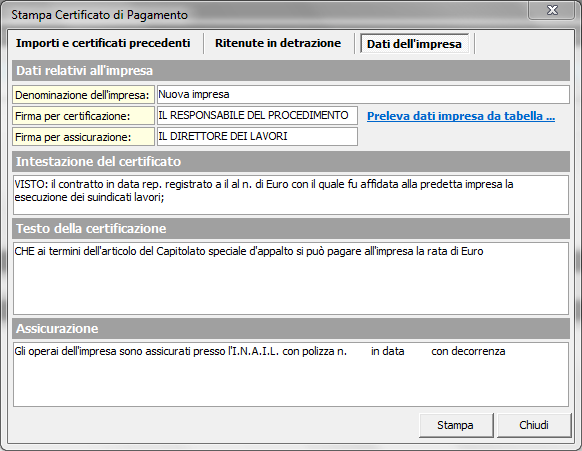
Task: Click the Assicurazione section header
Action: point(291,329)
